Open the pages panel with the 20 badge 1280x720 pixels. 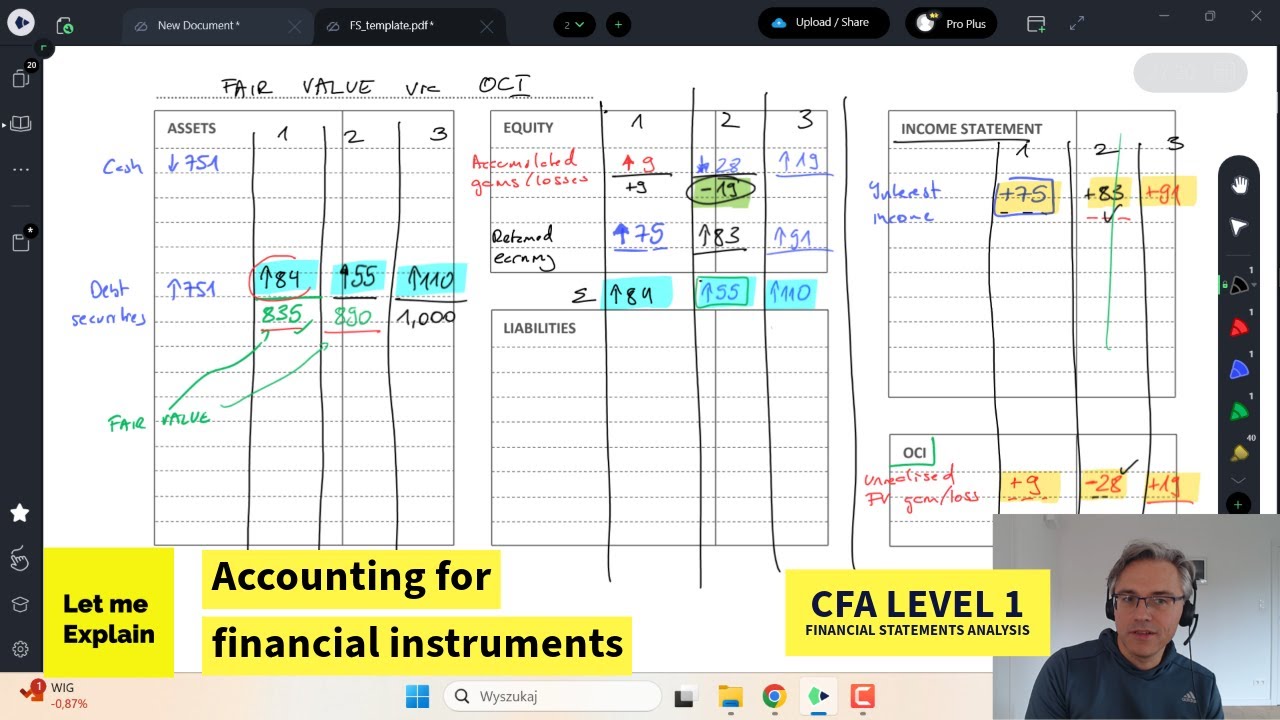(x=21, y=77)
